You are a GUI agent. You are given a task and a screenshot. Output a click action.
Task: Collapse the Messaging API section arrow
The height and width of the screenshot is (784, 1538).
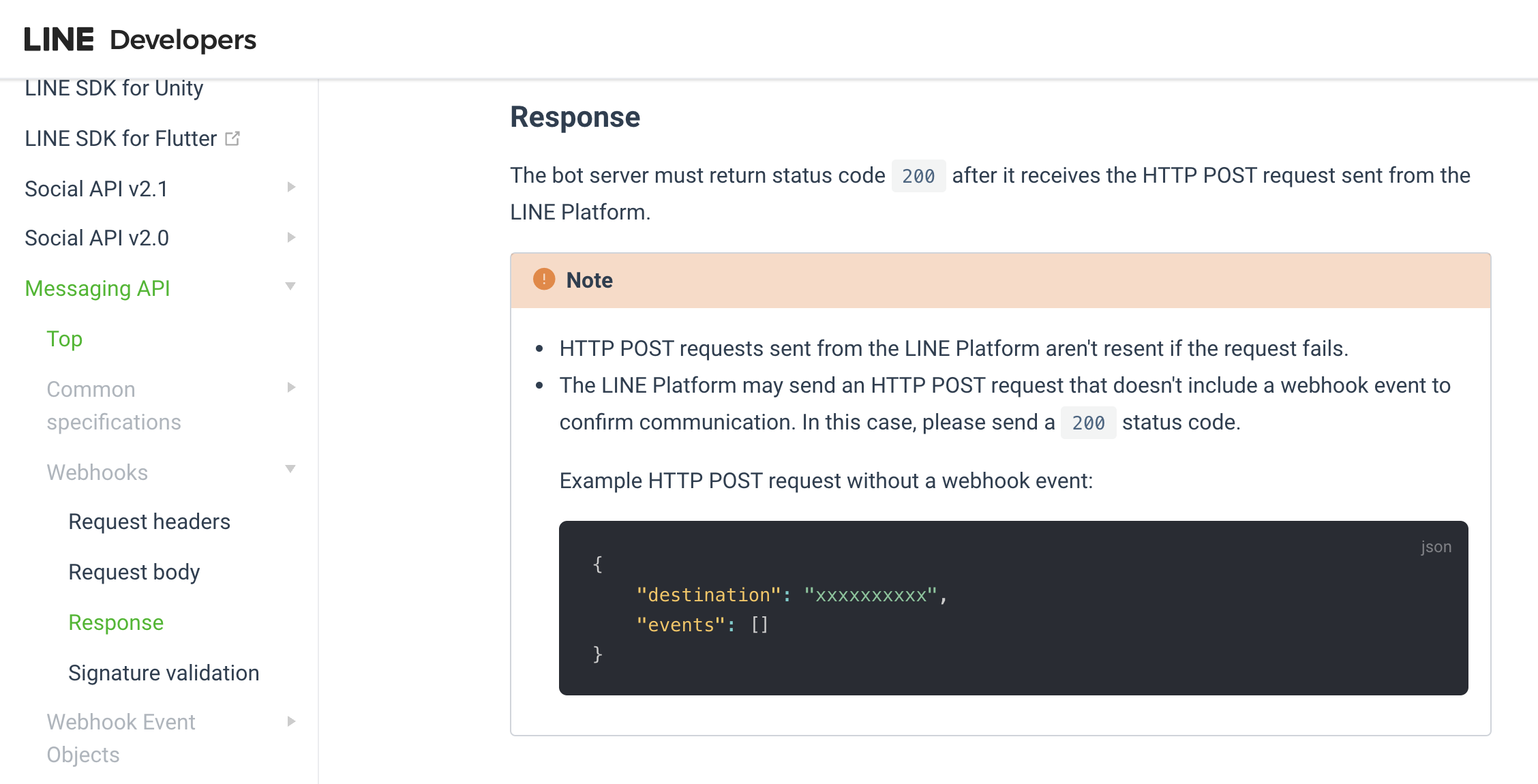tap(290, 286)
